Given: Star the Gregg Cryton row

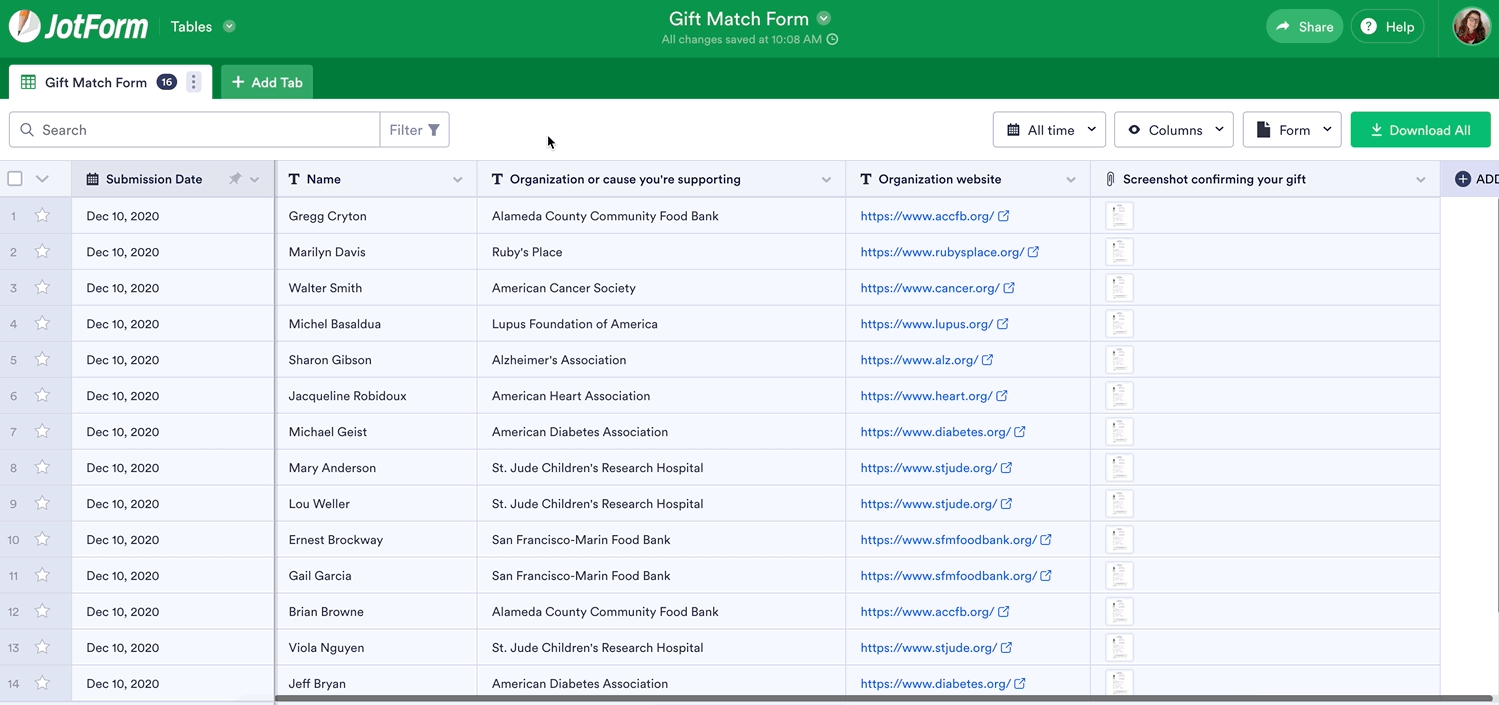Looking at the screenshot, I should (x=42, y=216).
